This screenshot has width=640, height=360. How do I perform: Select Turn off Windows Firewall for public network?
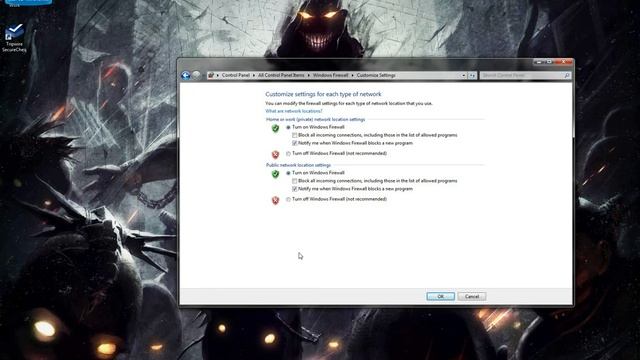tap(288, 199)
